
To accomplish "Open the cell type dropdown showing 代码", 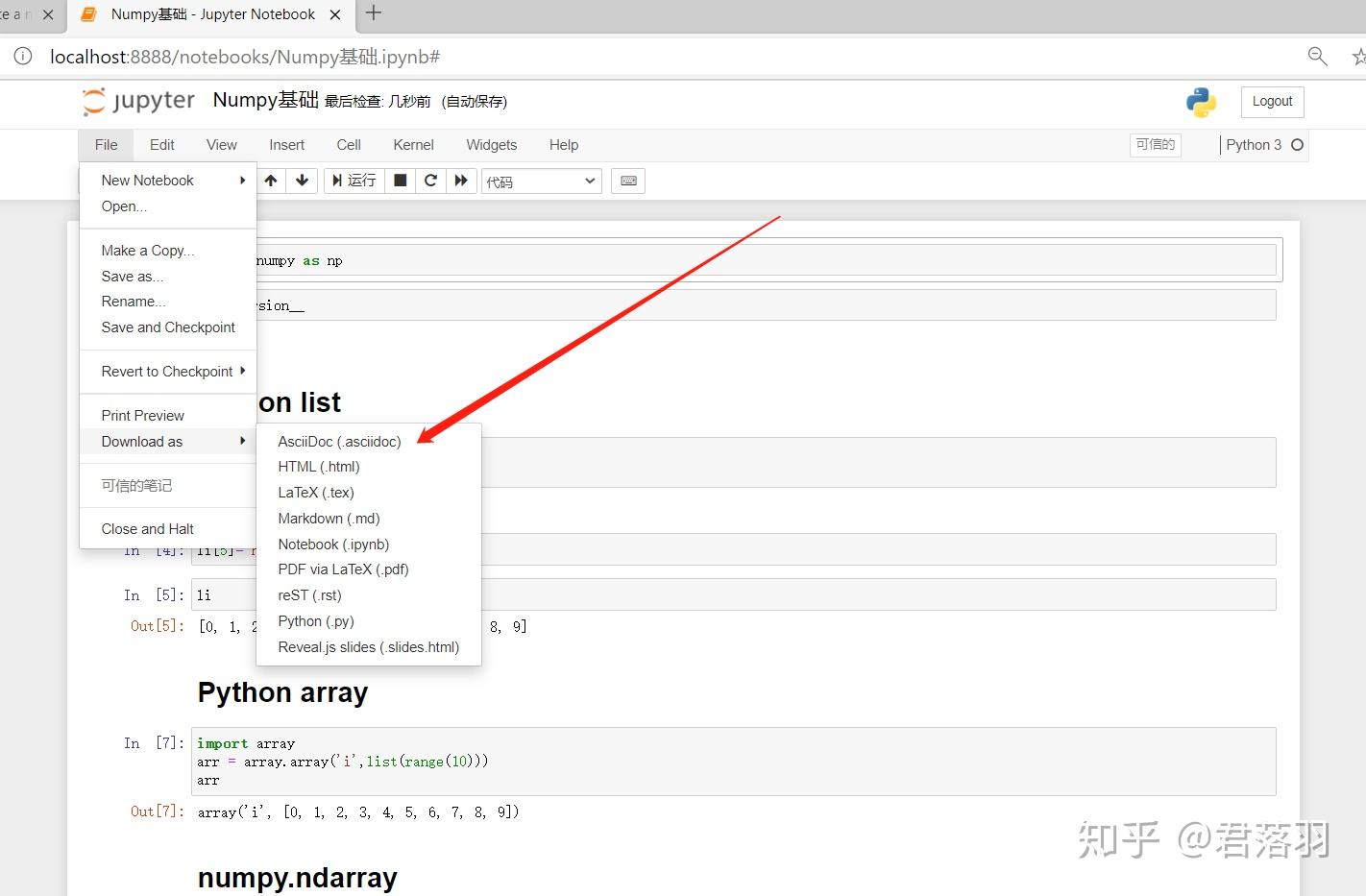I will (540, 181).
